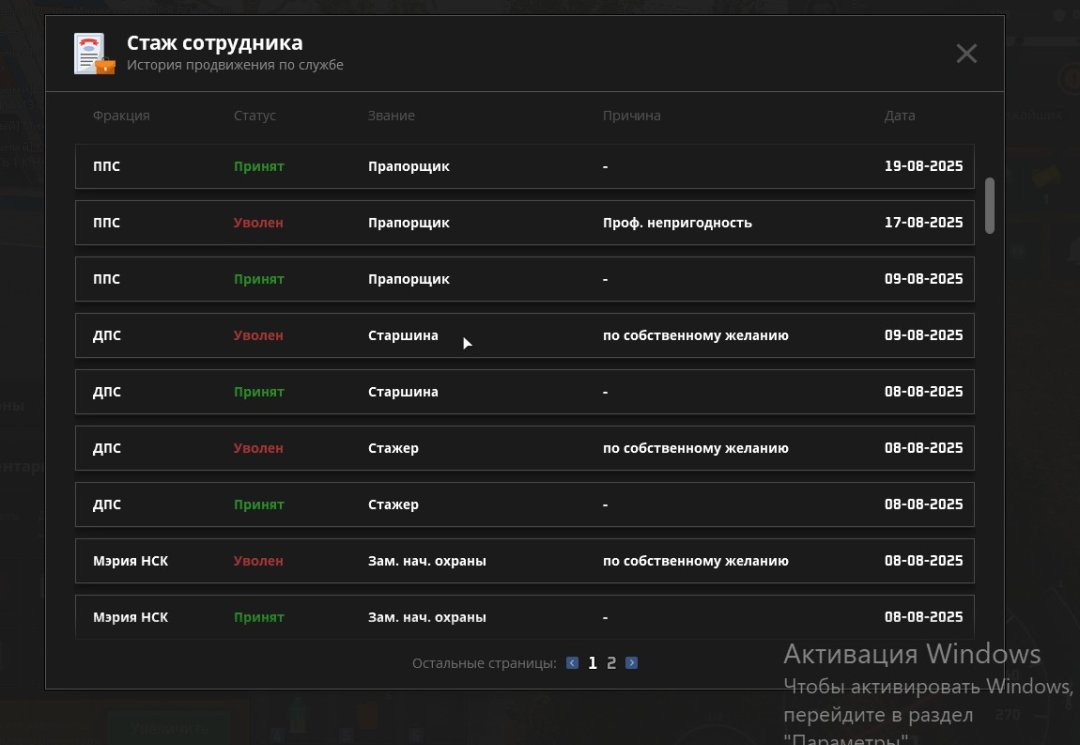
Task: Click ППС in the 19-08-2025 row
Action: [x=106, y=166]
